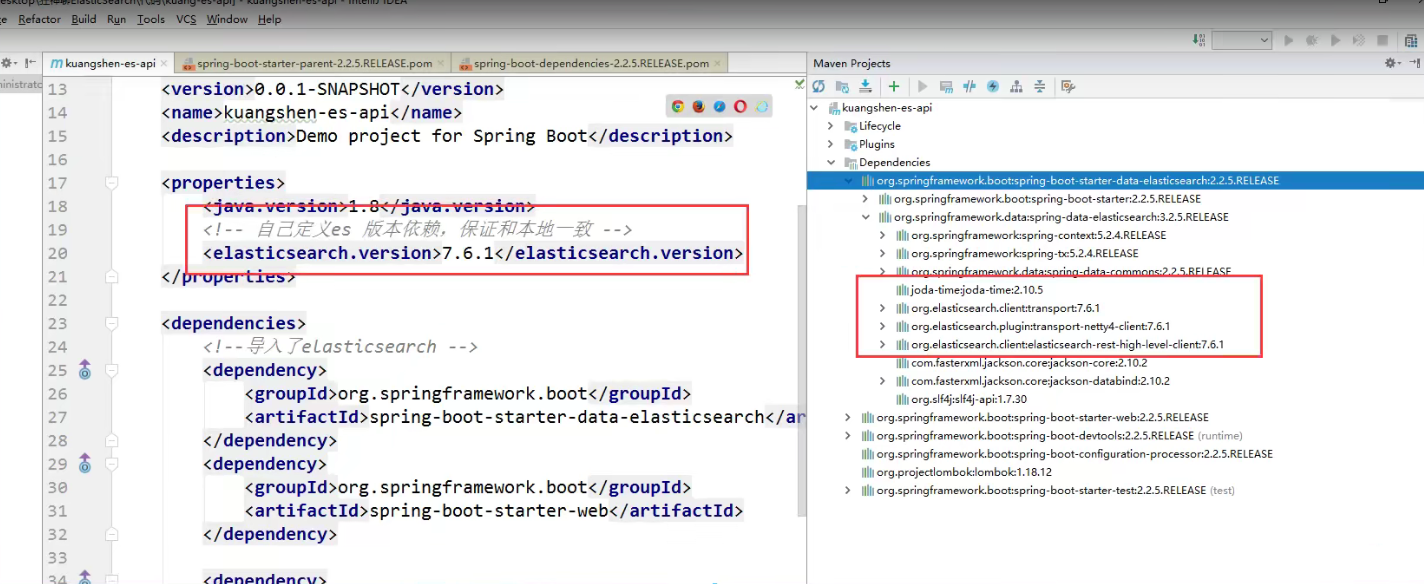Expand spring-boot-starter-web:2.2.5.RELEASE dependency
This screenshot has width=1424, height=584.
(848, 417)
